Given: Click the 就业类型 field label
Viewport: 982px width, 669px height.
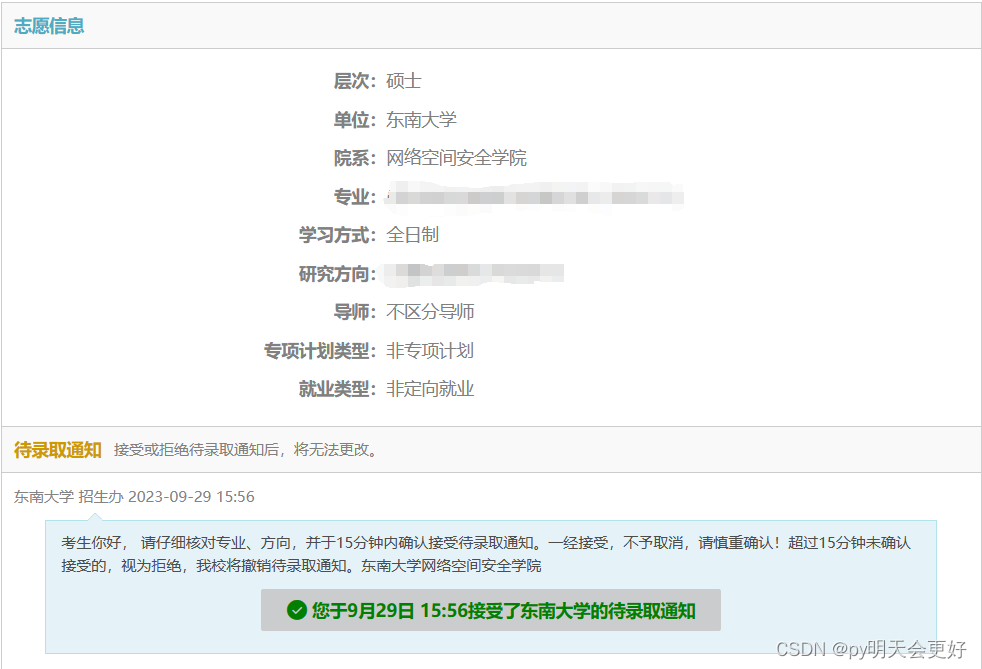Looking at the screenshot, I should 337,389.
